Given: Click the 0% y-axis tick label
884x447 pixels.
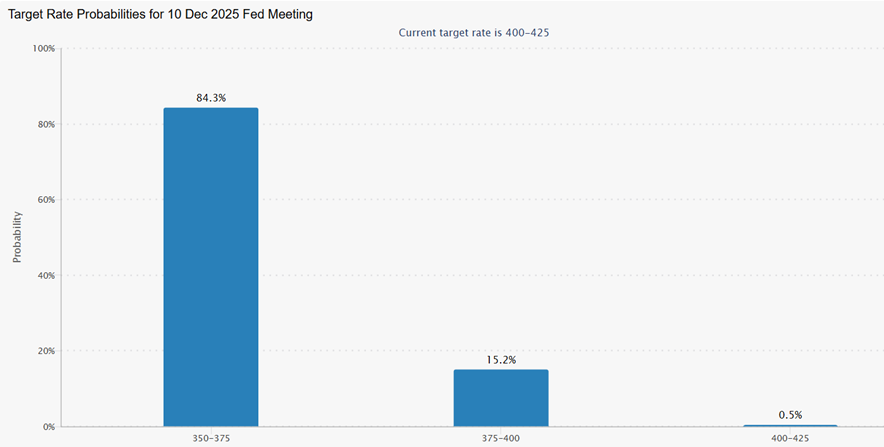Looking at the screenshot, I should coord(49,427).
